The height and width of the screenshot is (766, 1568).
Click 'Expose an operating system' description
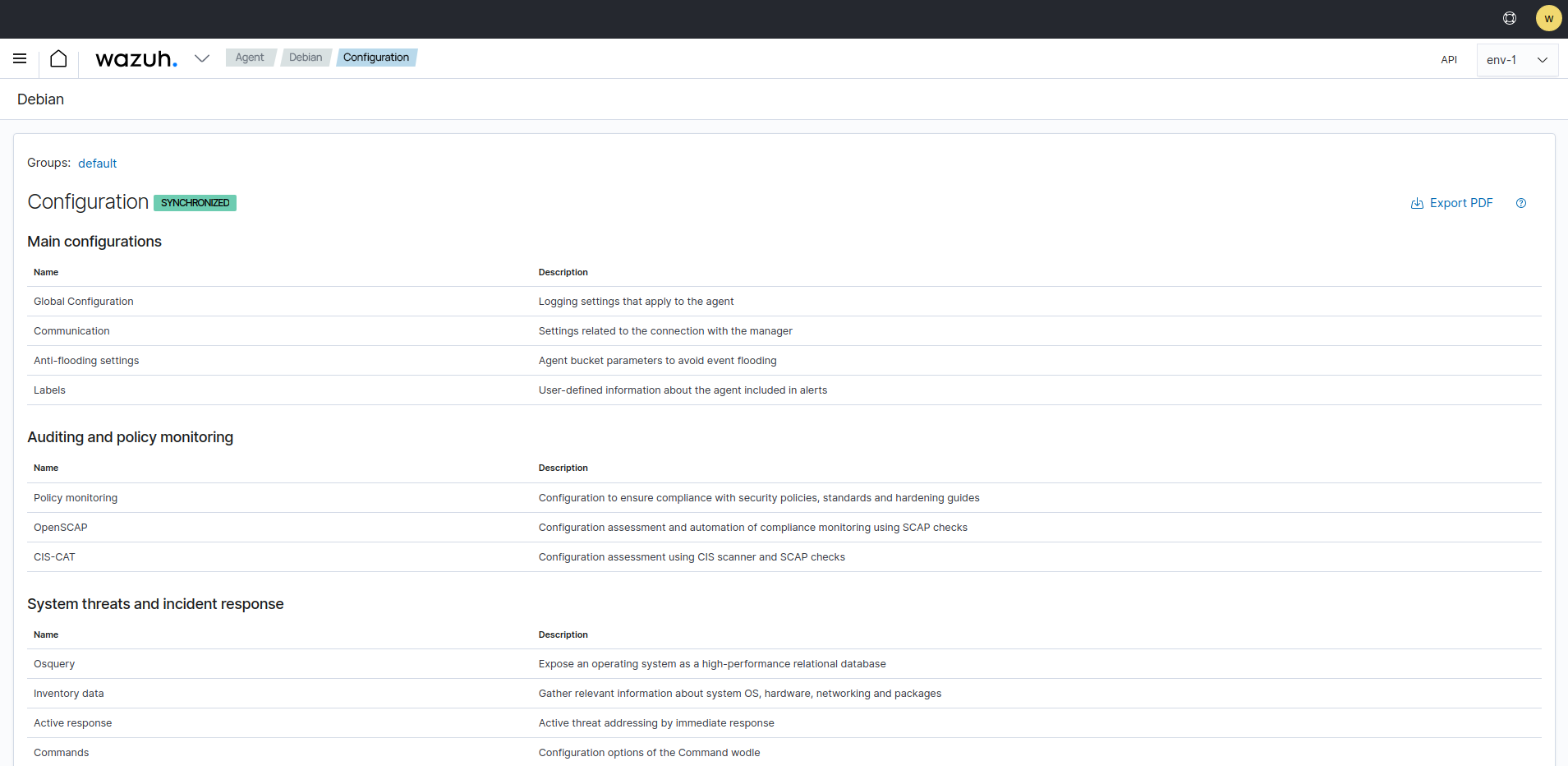pyautogui.click(x=712, y=664)
